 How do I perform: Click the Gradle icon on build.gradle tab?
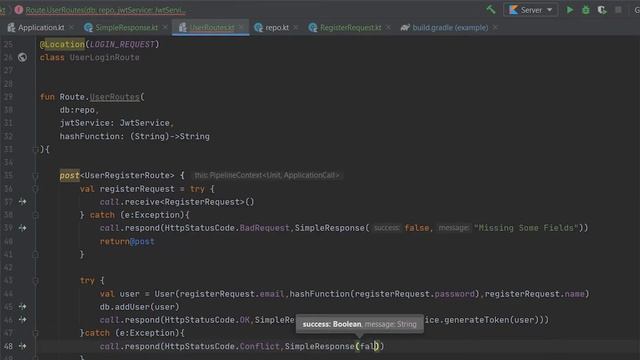[405, 27]
